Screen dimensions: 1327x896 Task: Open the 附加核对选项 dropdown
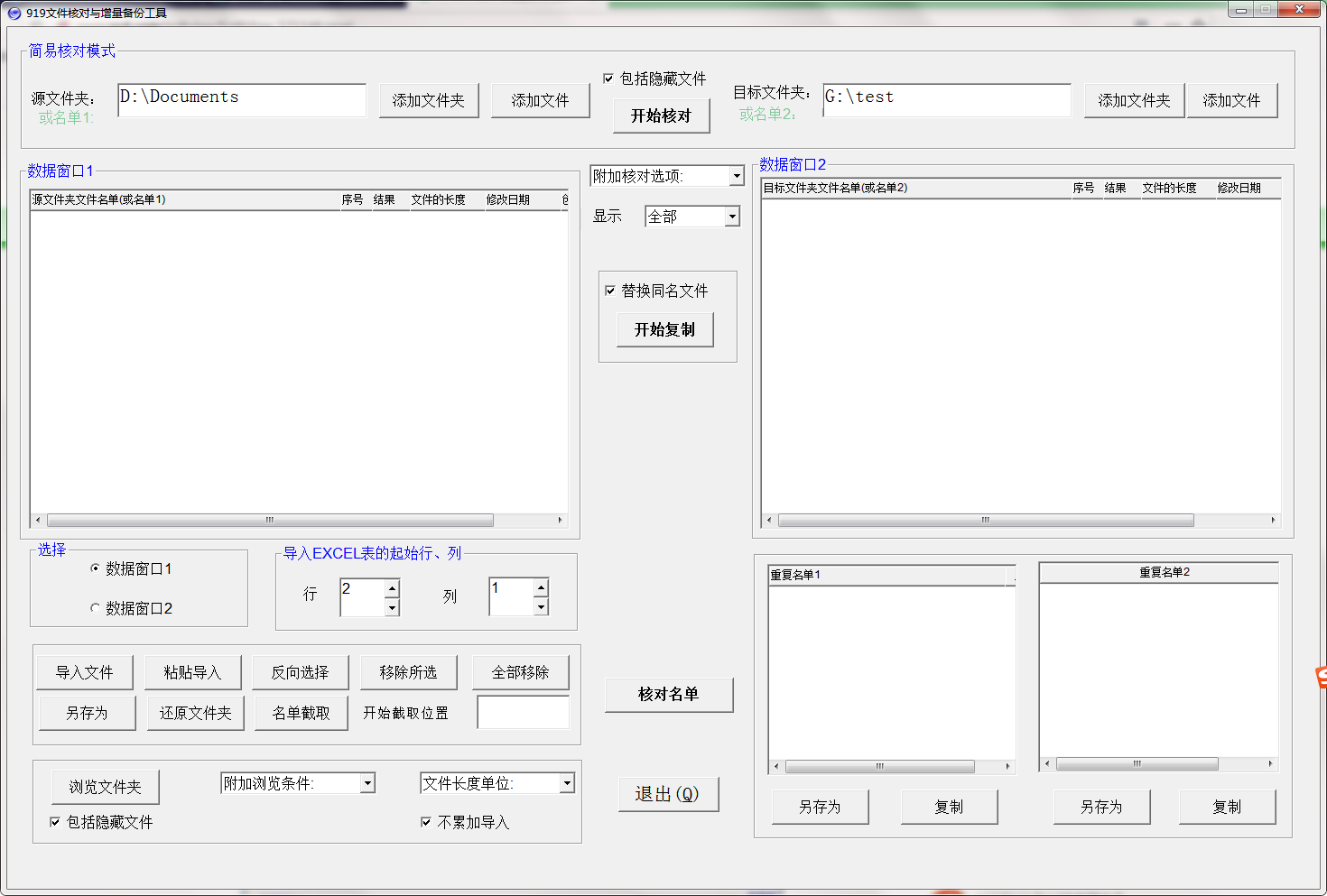(x=737, y=176)
